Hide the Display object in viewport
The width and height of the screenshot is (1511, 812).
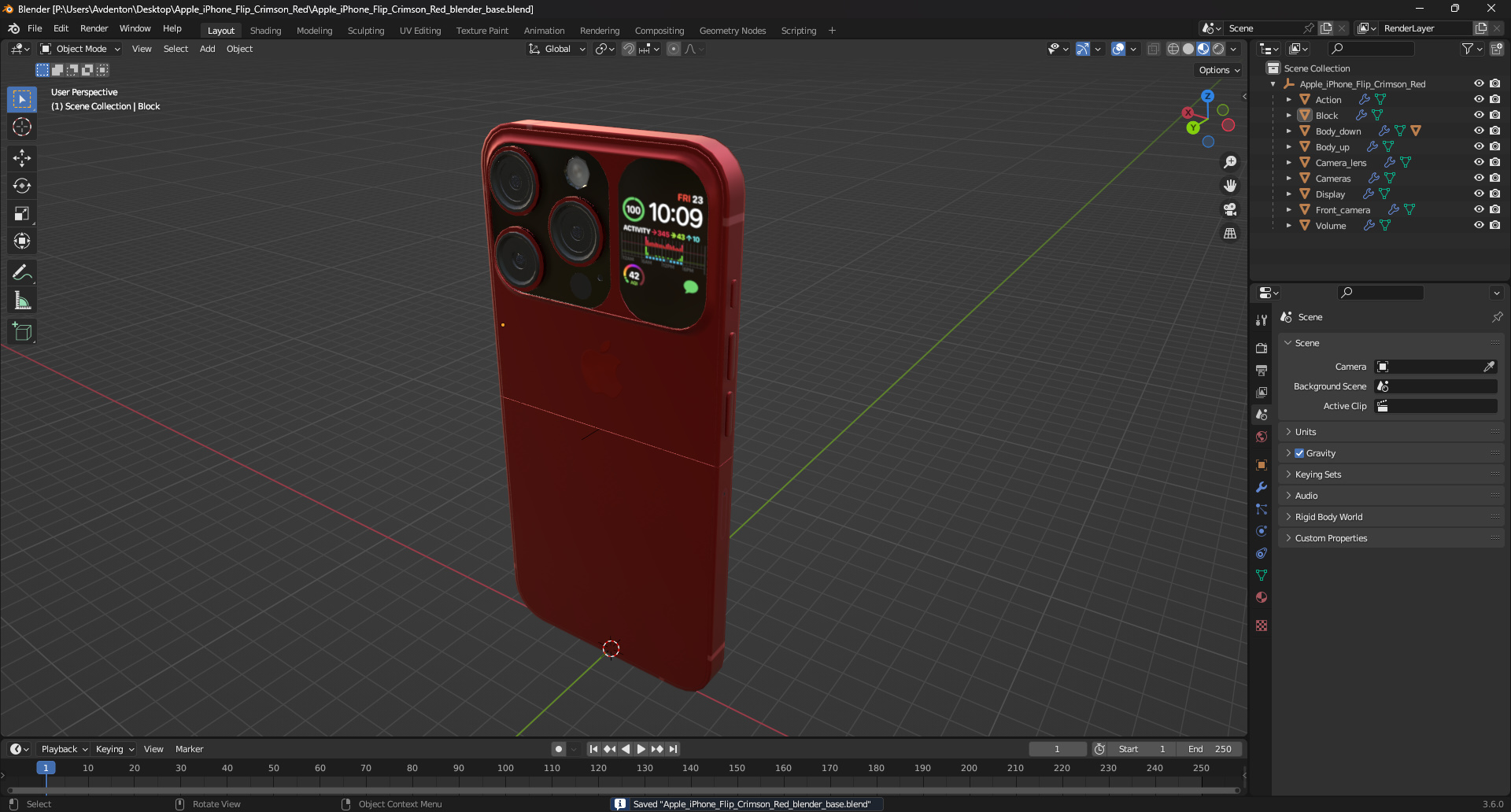[x=1479, y=194]
